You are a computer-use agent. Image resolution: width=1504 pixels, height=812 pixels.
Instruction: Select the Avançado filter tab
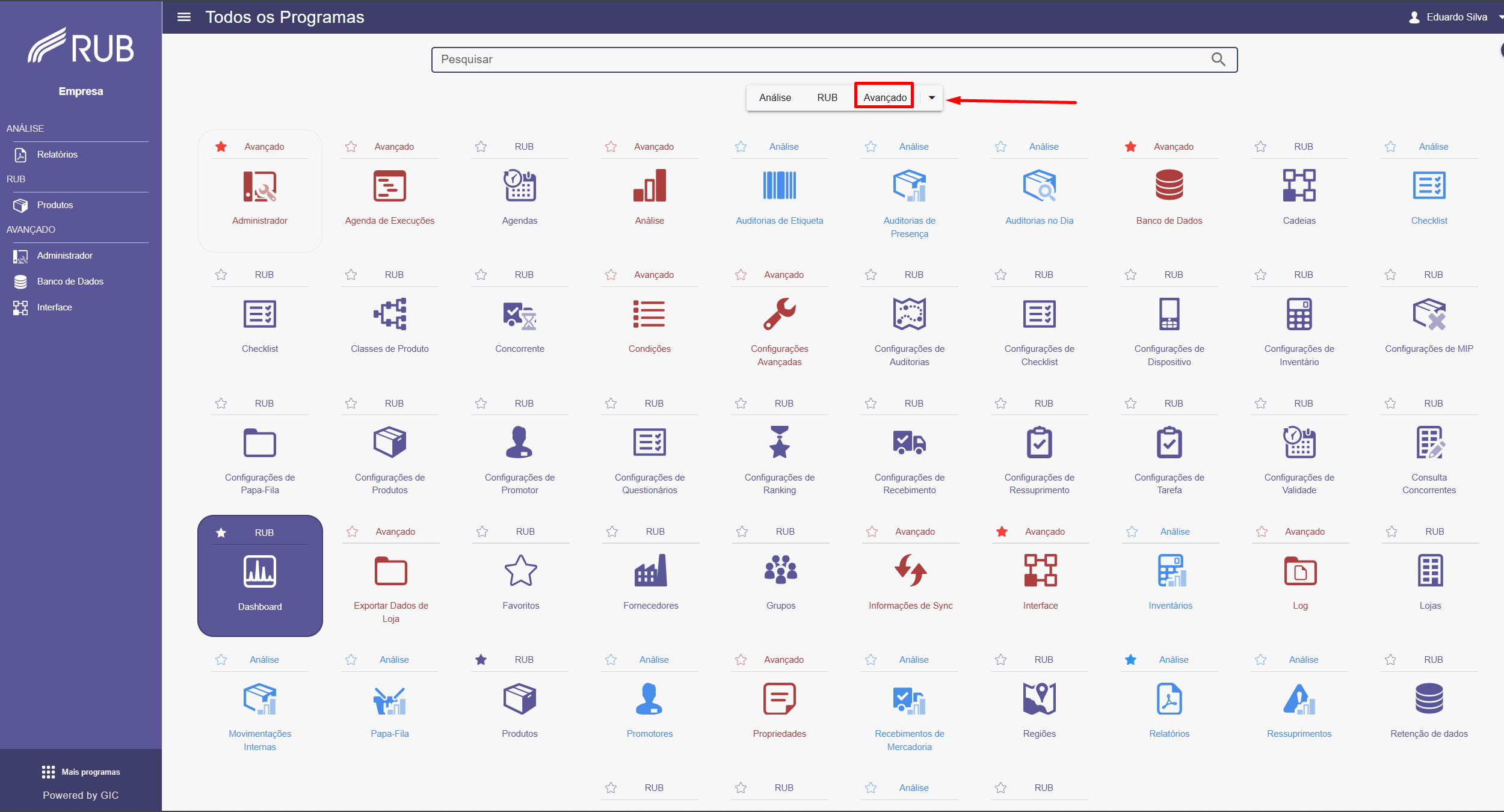click(885, 97)
